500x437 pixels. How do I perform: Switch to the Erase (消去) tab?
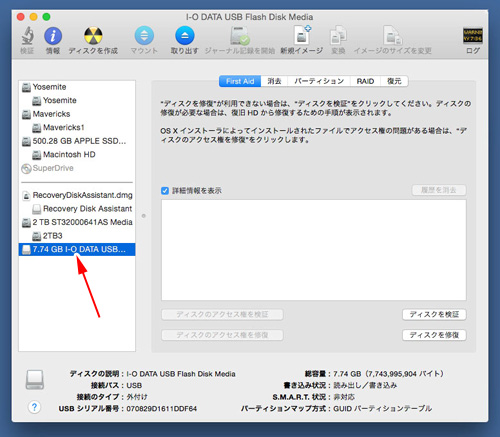(274, 81)
